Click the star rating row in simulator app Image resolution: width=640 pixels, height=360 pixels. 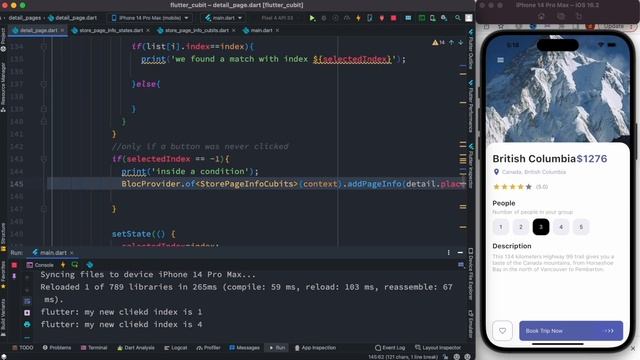[x=513, y=187]
